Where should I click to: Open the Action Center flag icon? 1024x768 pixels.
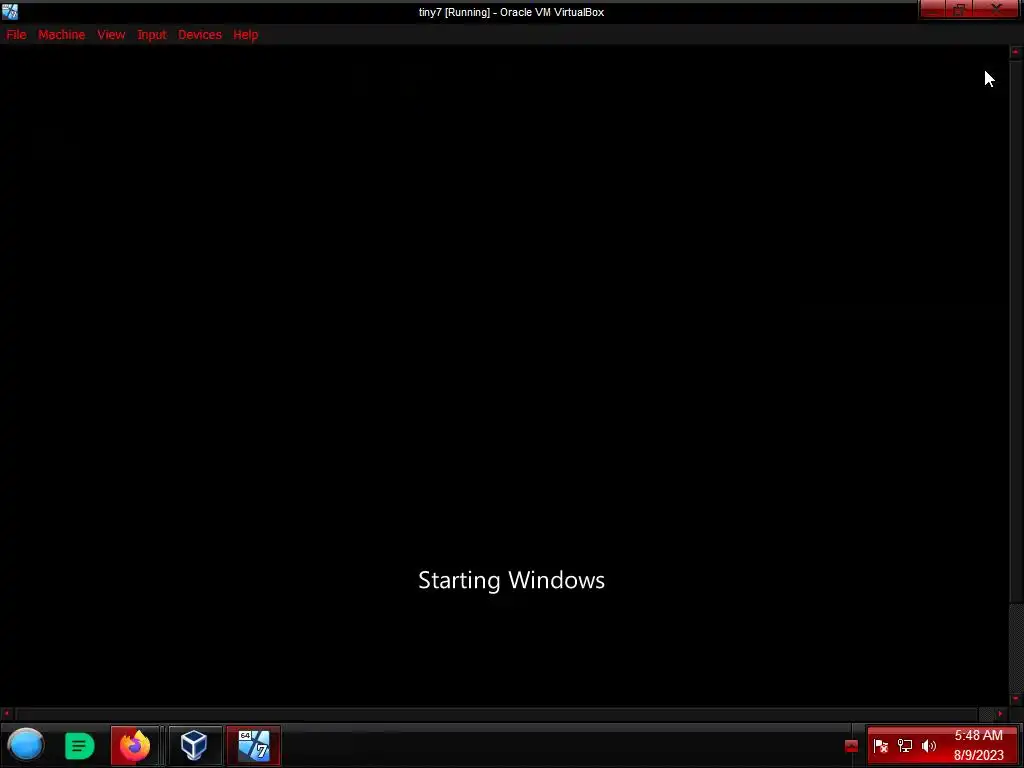tap(880, 746)
